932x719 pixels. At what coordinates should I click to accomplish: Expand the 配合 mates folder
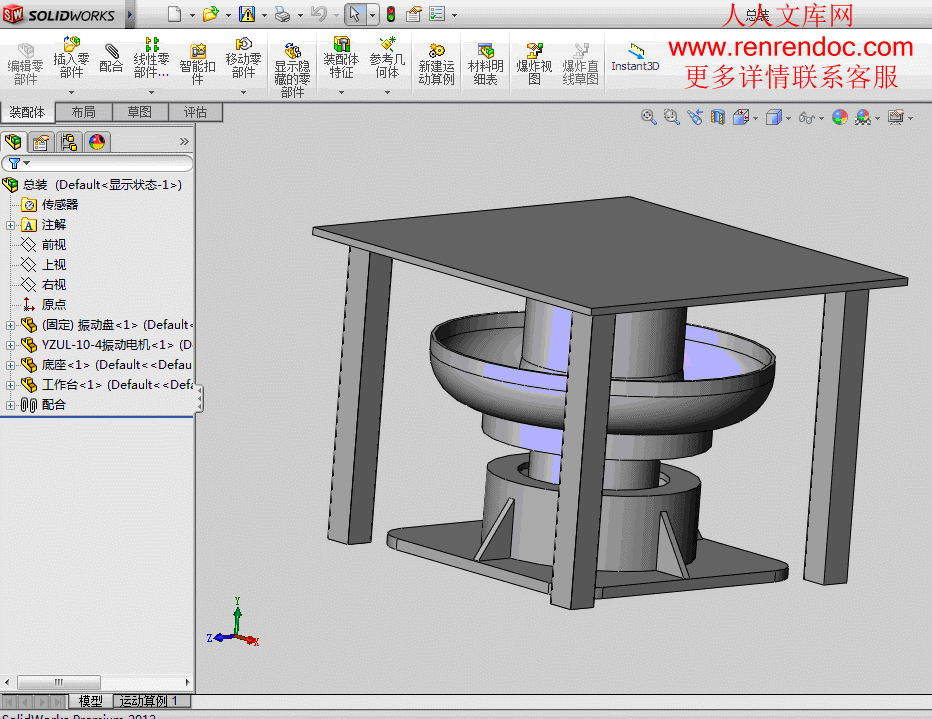click(x=10, y=405)
